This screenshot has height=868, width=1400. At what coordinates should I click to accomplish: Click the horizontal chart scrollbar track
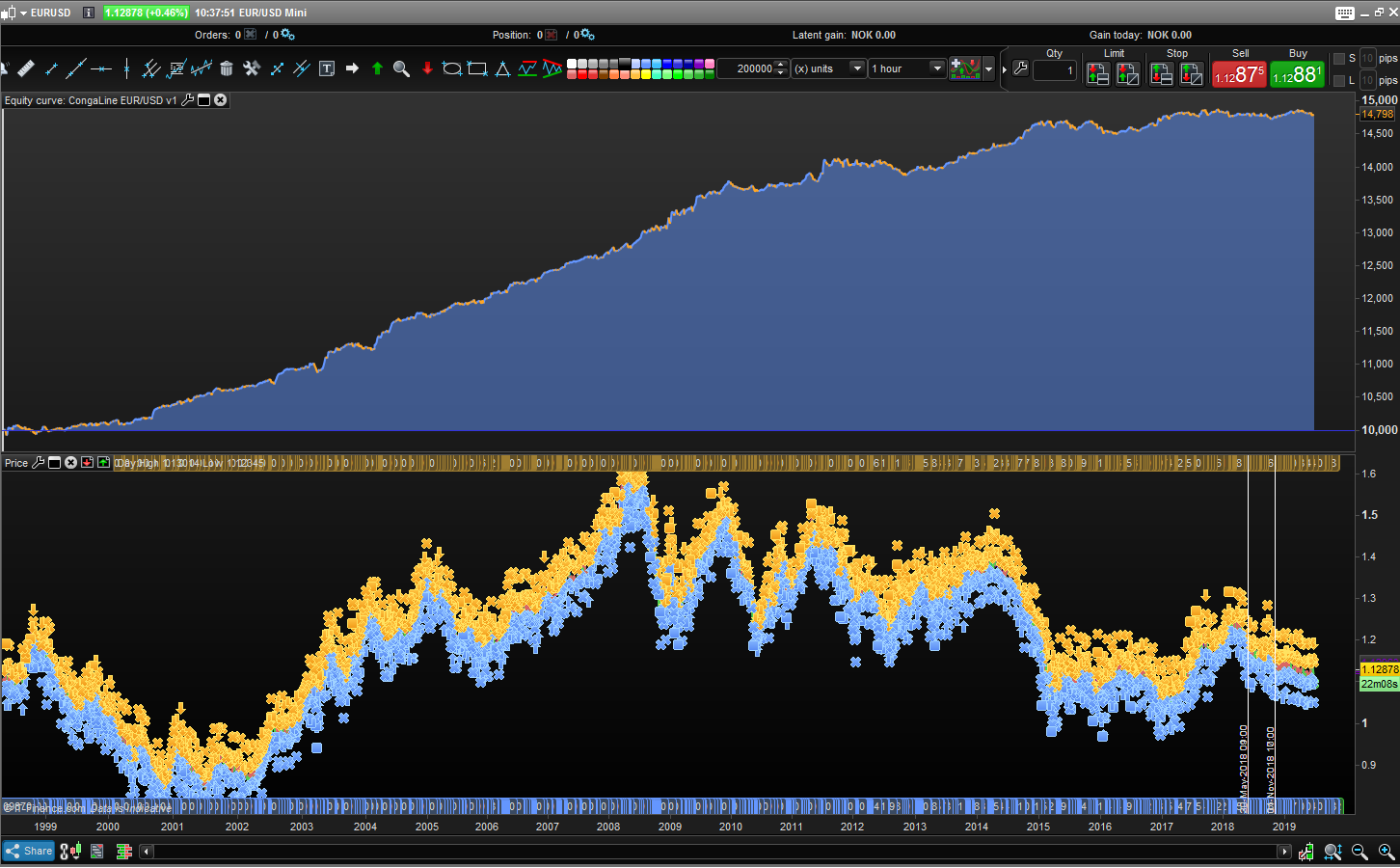click(x=715, y=852)
